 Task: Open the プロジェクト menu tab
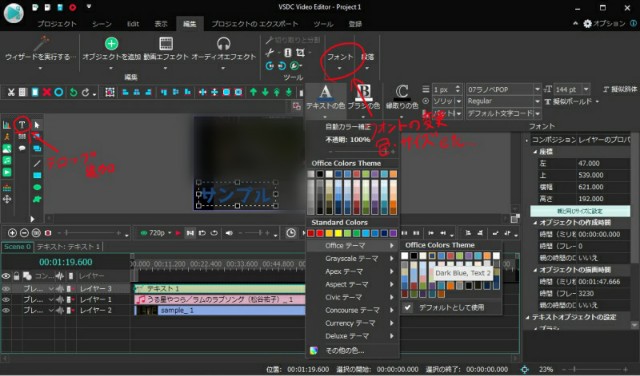click(57, 24)
